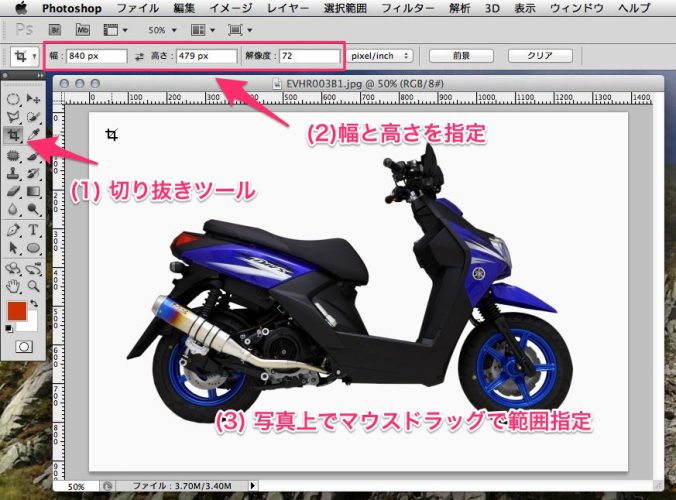The width and height of the screenshot is (676, 500).
Task: Click the 高さ height input field
Action: 206,56
